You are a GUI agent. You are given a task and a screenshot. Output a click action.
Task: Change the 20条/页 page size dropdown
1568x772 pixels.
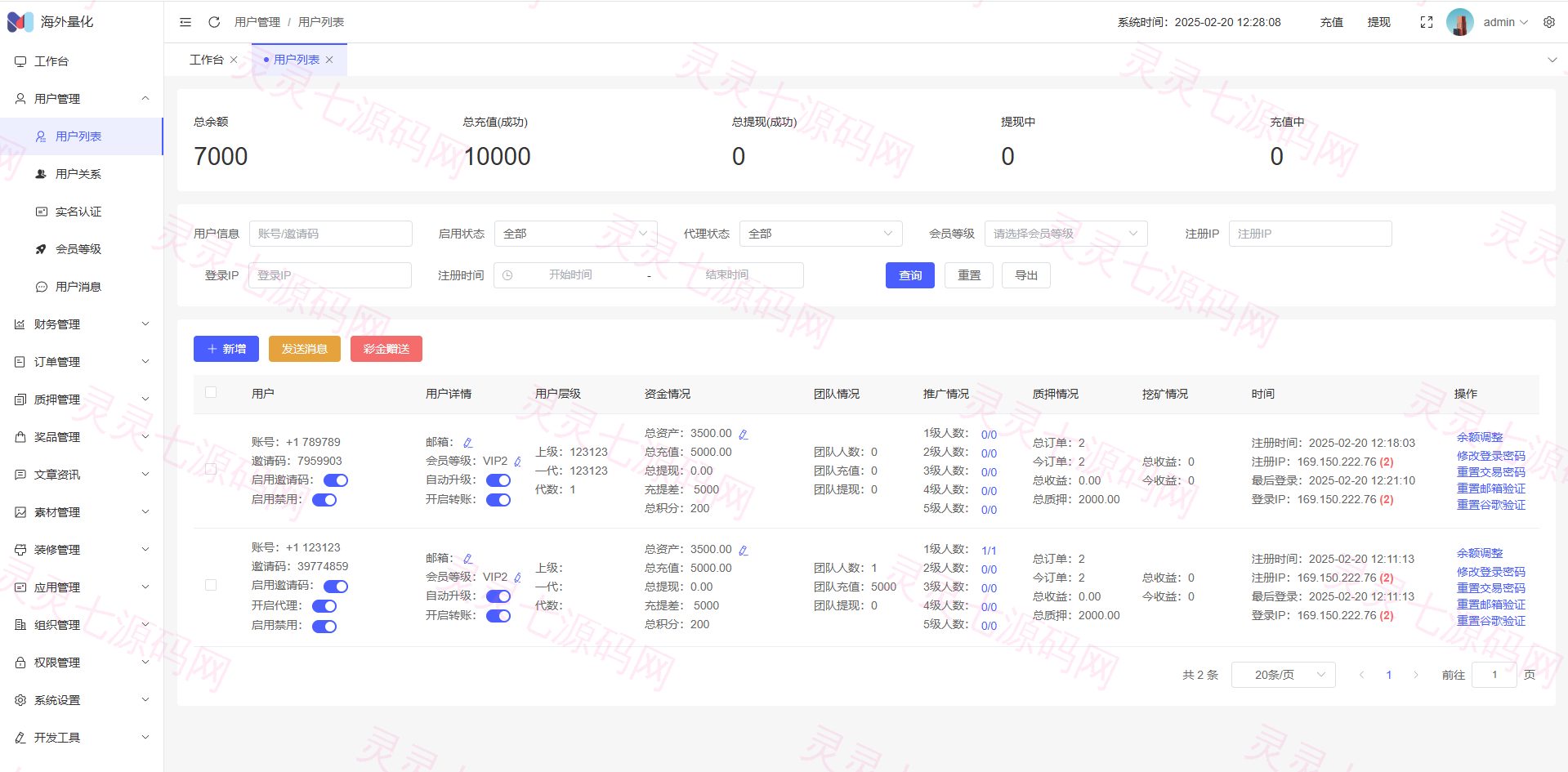tap(1284, 675)
